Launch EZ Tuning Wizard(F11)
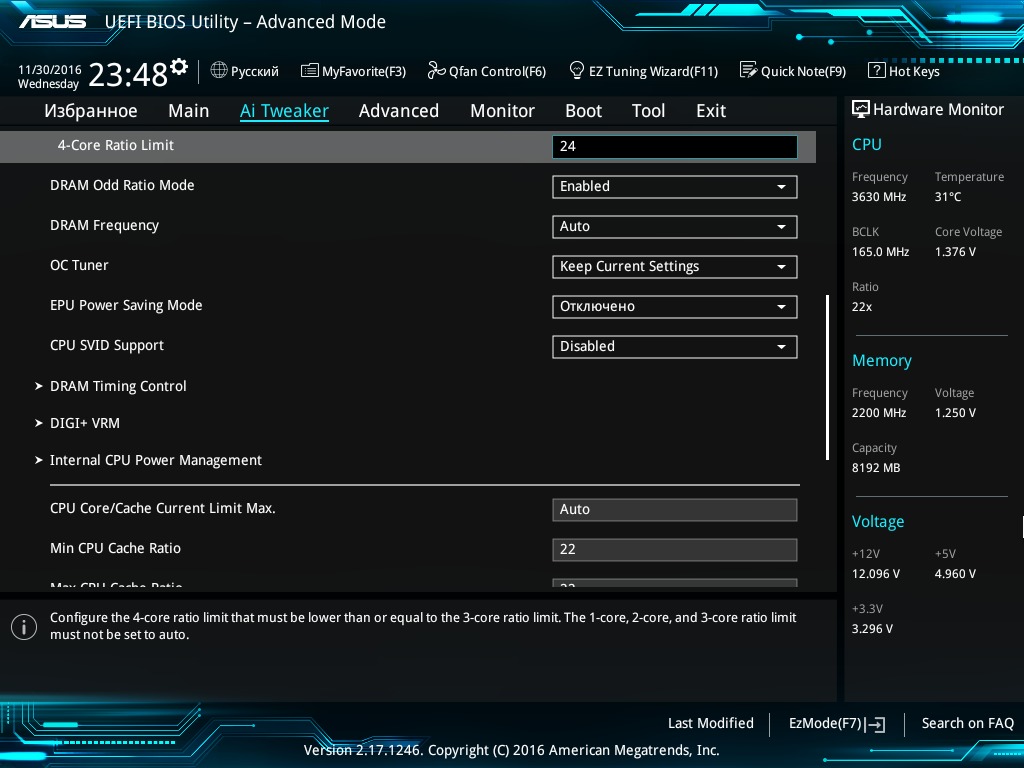Viewport: 1024px width, 768px height. (x=644, y=71)
